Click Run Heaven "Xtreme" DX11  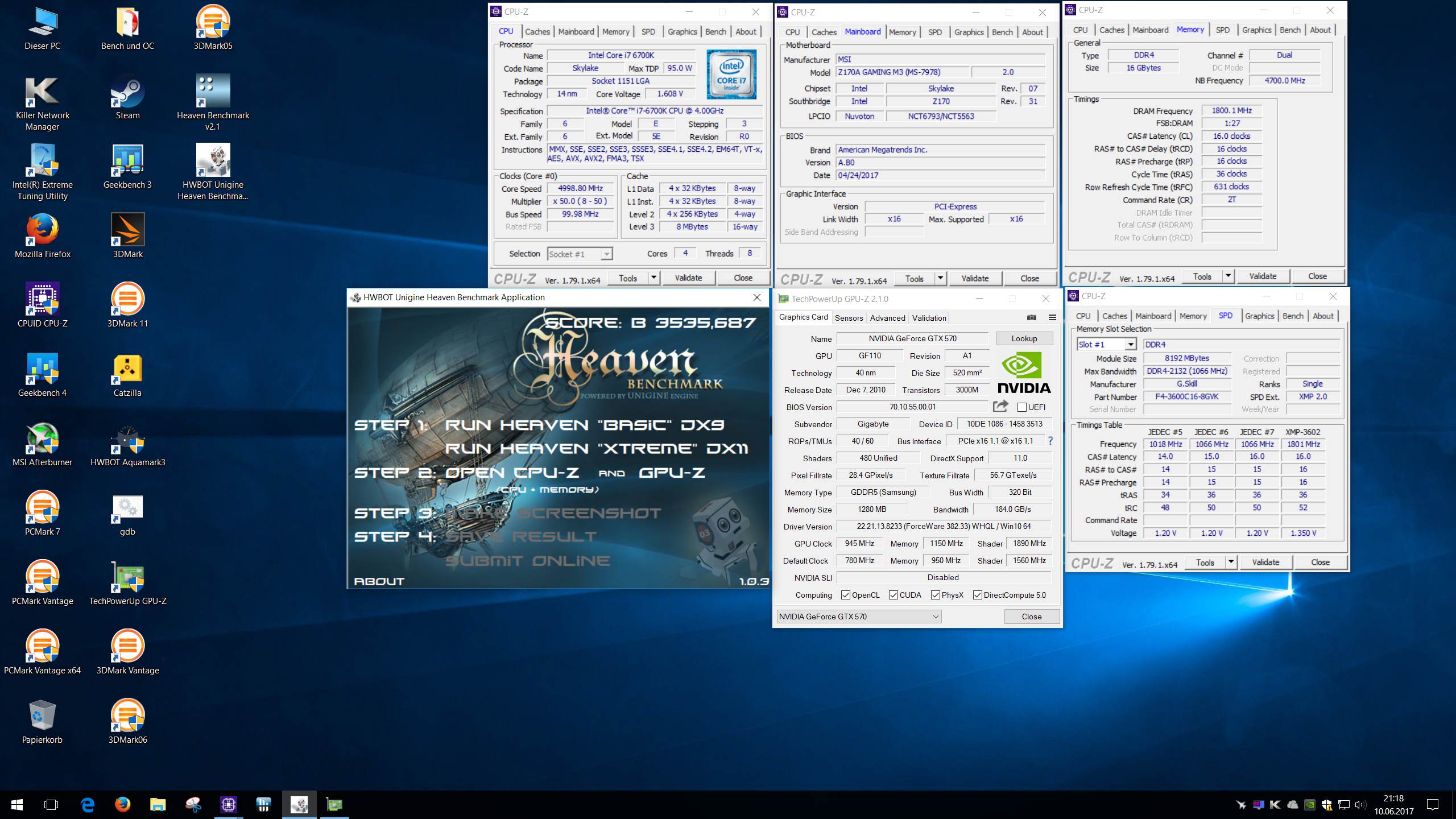coord(597,449)
